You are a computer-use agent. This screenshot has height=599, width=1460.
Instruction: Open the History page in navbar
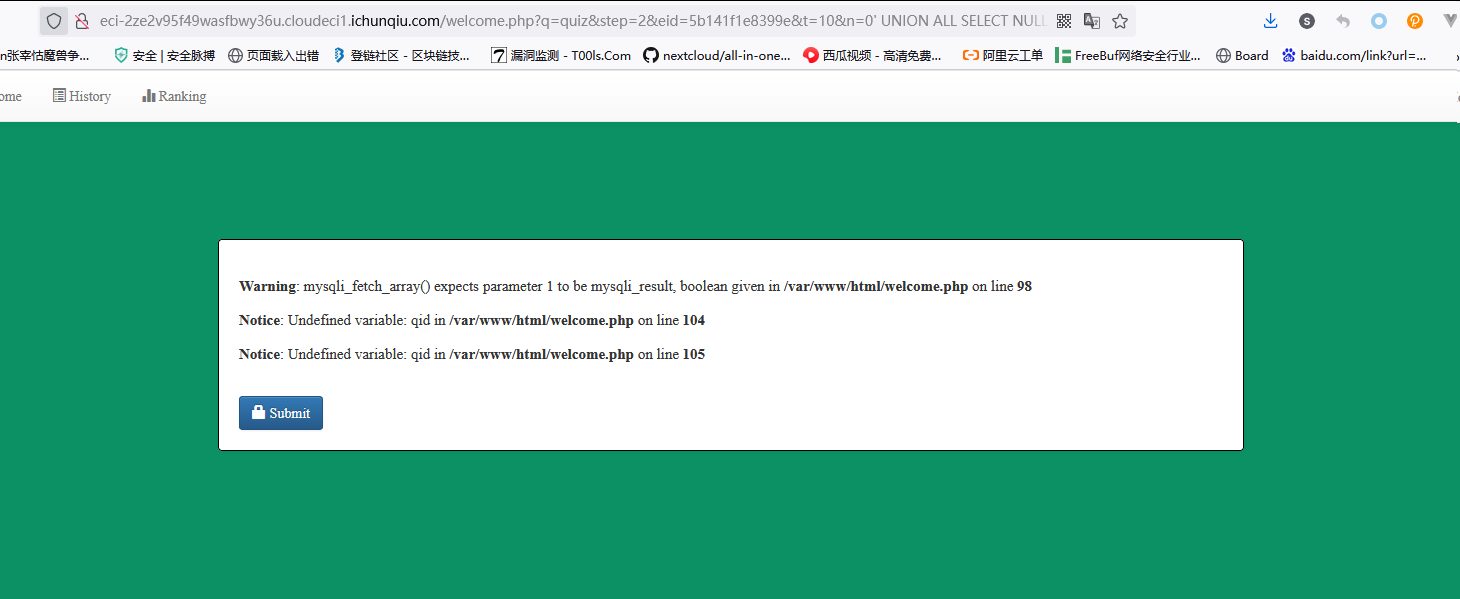pyautogui.click(x=82, y=96)
